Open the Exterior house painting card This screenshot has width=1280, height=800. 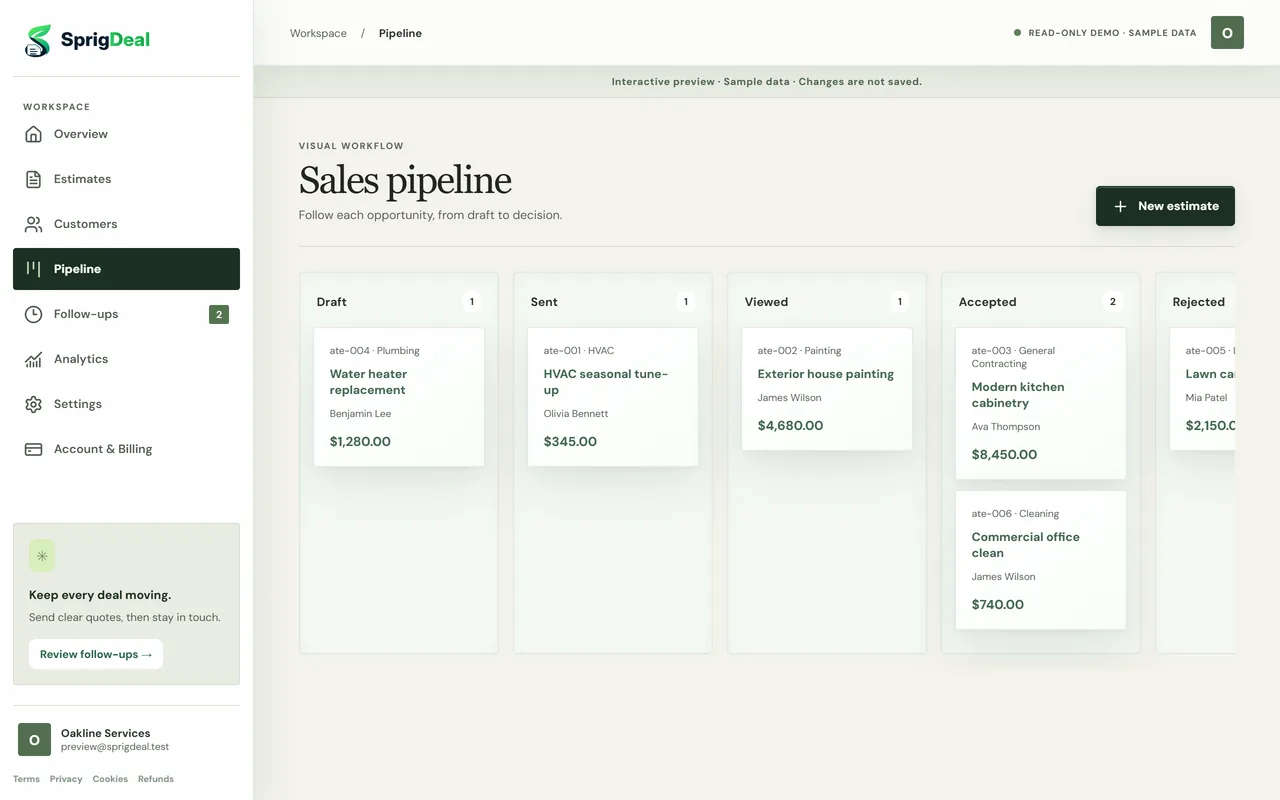click(827, 389)
